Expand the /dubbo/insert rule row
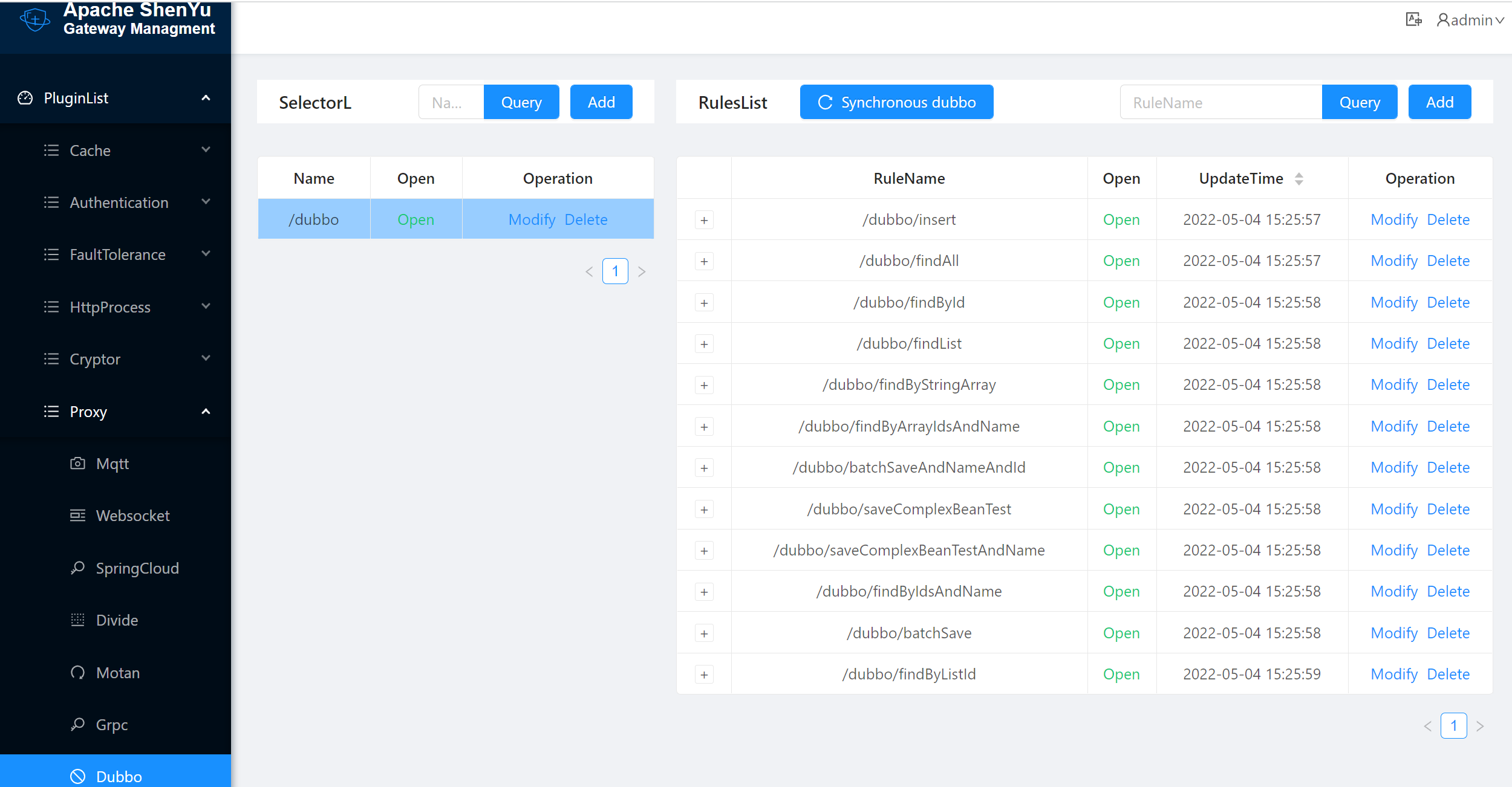1512x787 pixels. (x=704, y=220)
